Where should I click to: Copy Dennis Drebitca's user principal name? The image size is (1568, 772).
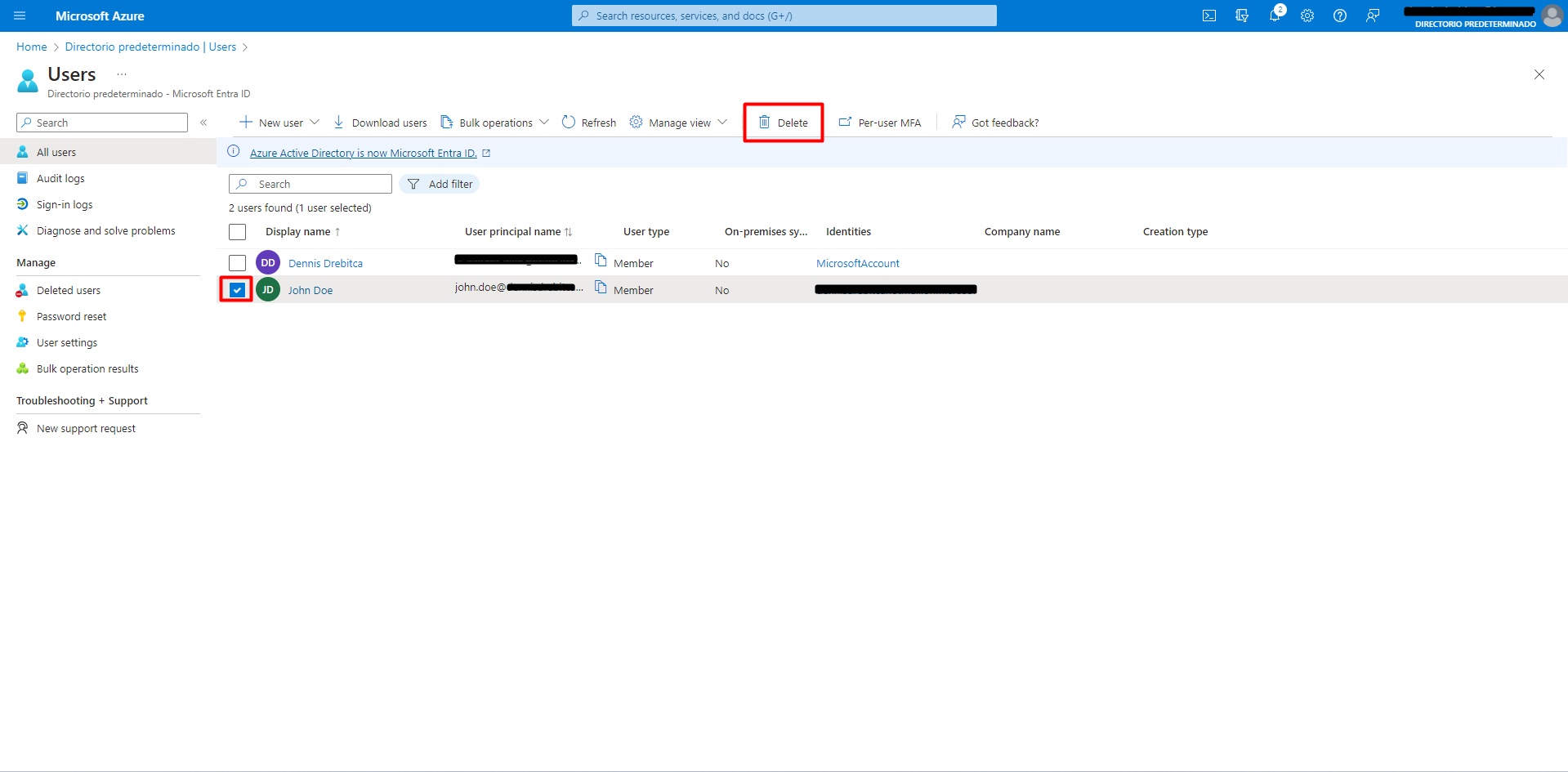(x=601, y=261)
